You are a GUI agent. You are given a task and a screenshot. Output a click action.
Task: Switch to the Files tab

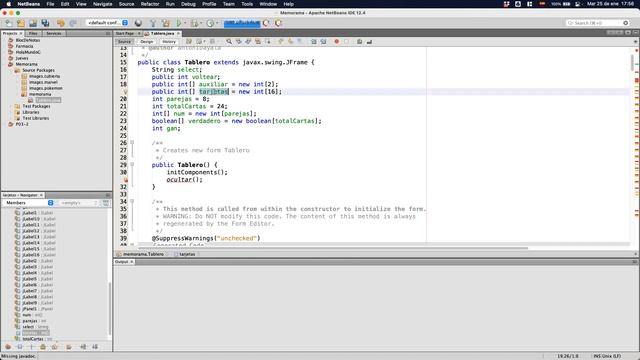(33, 33)
